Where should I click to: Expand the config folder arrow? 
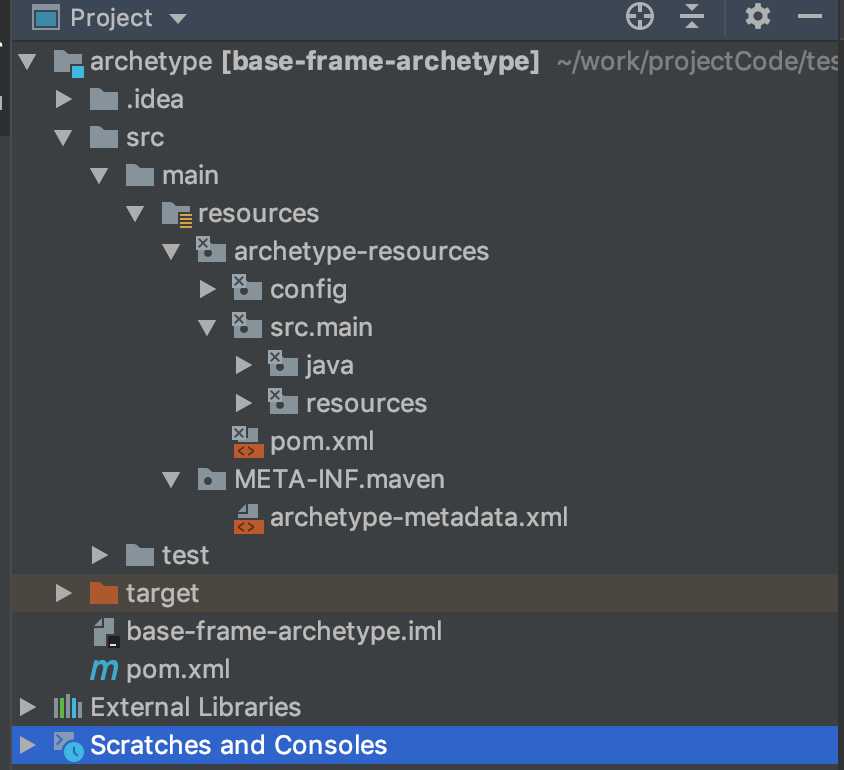[x=207, y=289]
